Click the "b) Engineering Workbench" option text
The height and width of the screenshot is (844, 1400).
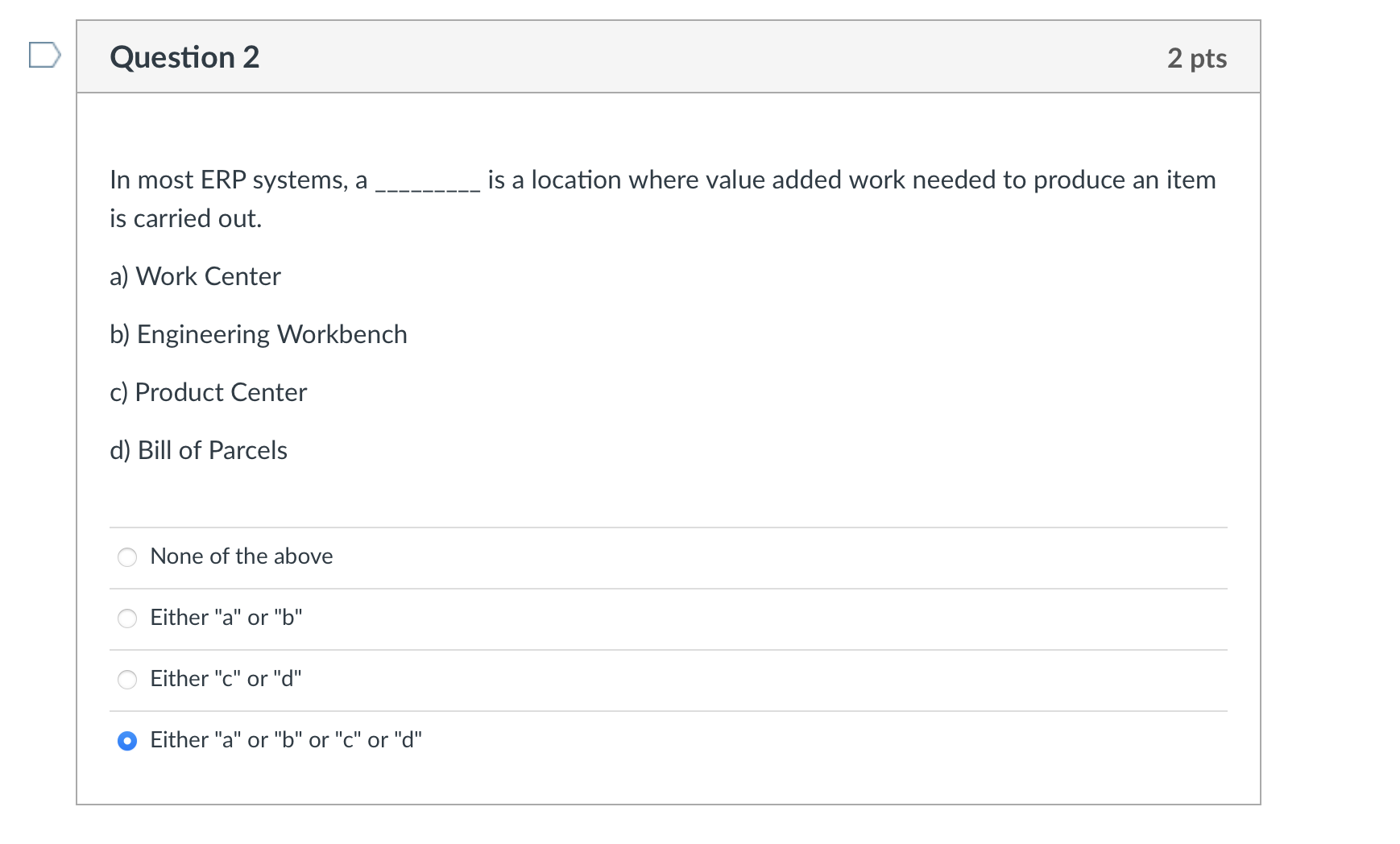tap(259, 334)
